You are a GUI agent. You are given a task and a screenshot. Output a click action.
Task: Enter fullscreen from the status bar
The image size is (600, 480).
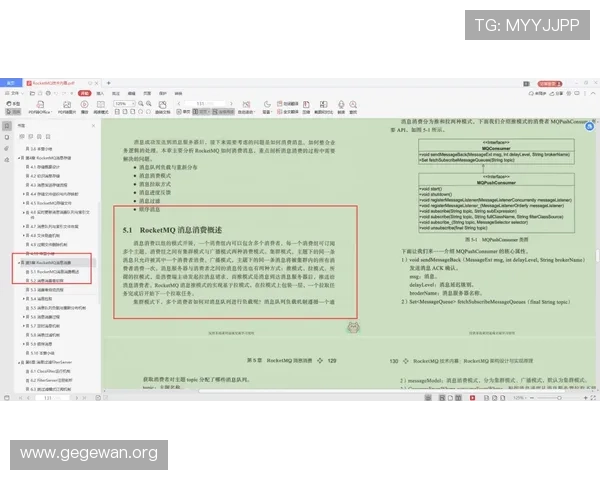(x=593, y=398)
